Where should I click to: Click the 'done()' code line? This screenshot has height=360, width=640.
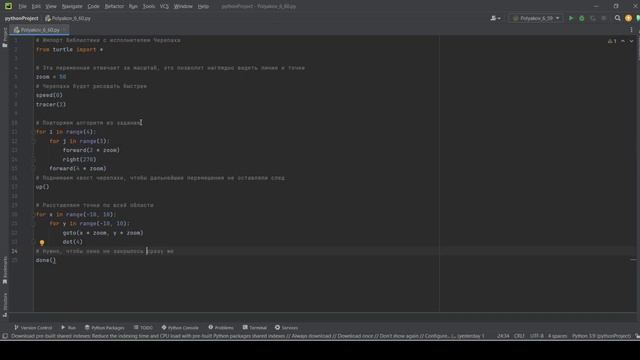click(x=45, y=260)
